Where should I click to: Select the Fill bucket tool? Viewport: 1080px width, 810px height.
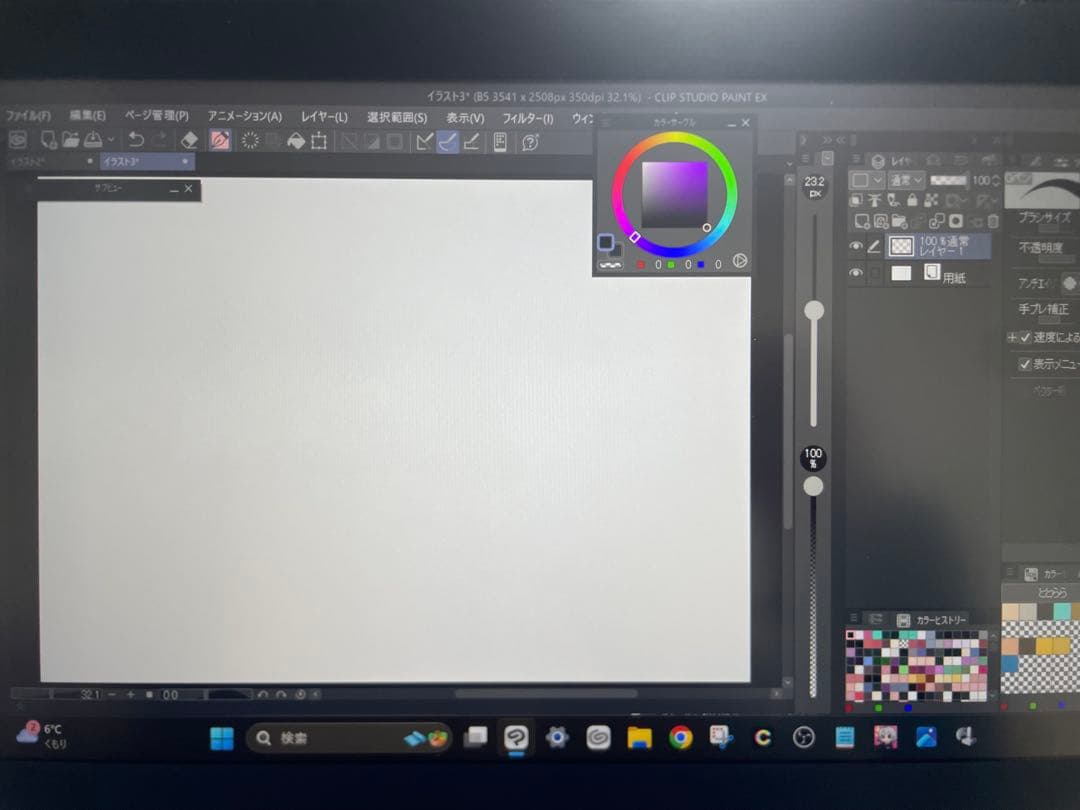(295, 140)
